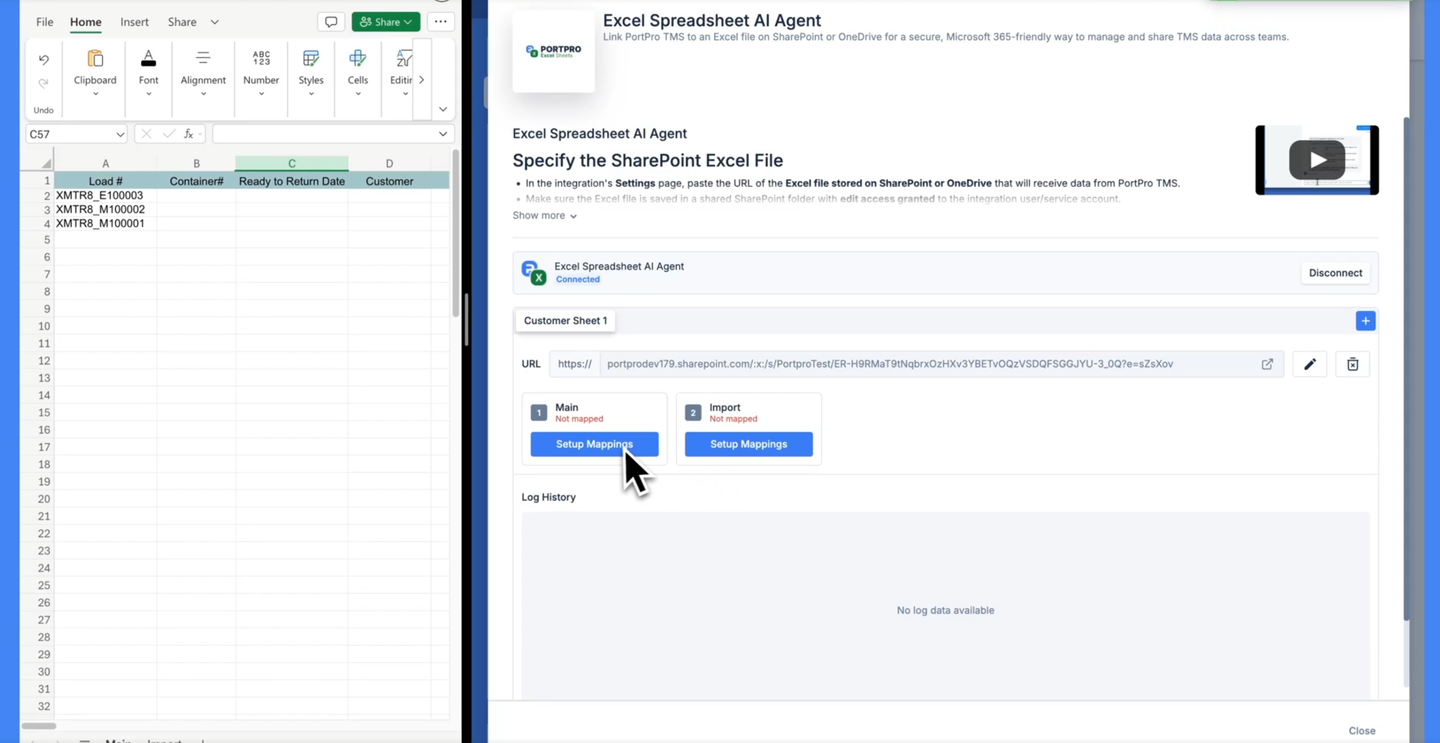This screenshot has width=1440, height=743.
Task: Open the Number format group
Action: [261, 73]
